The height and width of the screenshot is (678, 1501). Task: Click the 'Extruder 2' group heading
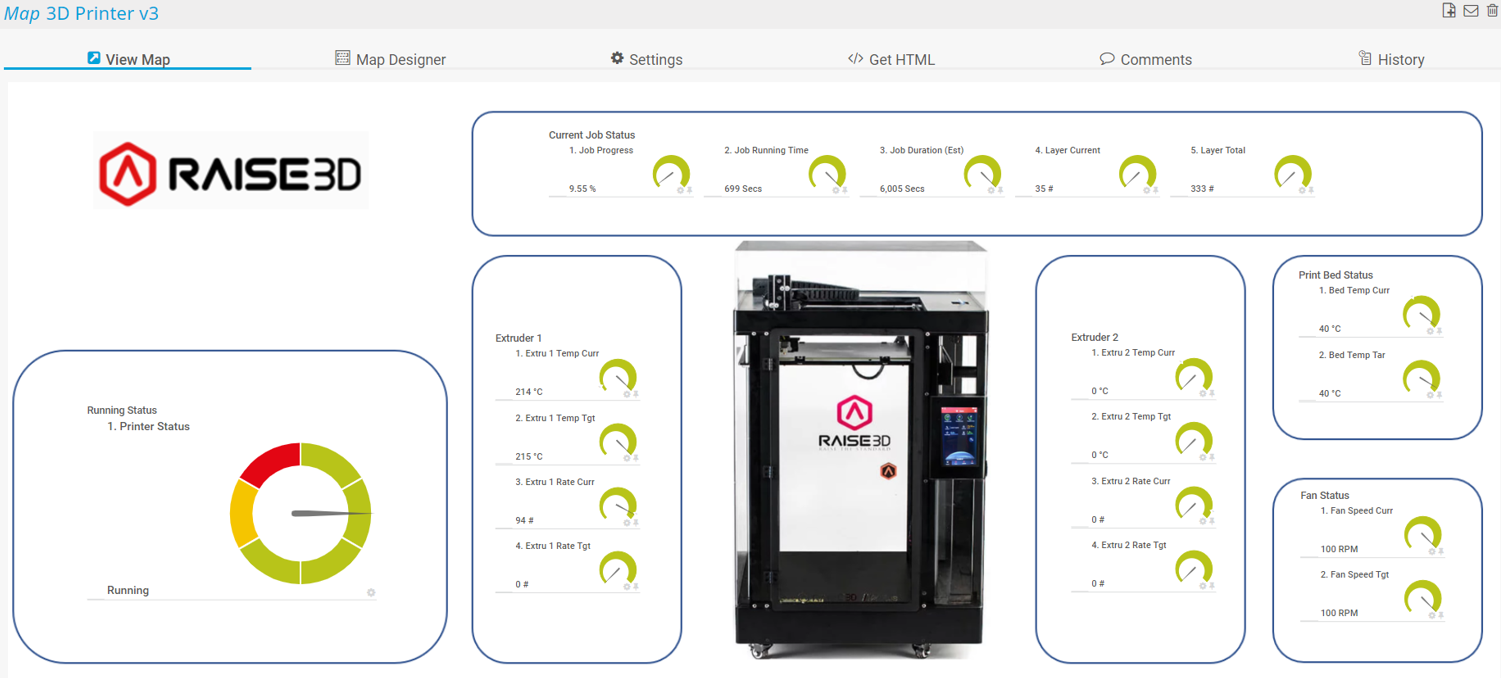coord(1095,337)
